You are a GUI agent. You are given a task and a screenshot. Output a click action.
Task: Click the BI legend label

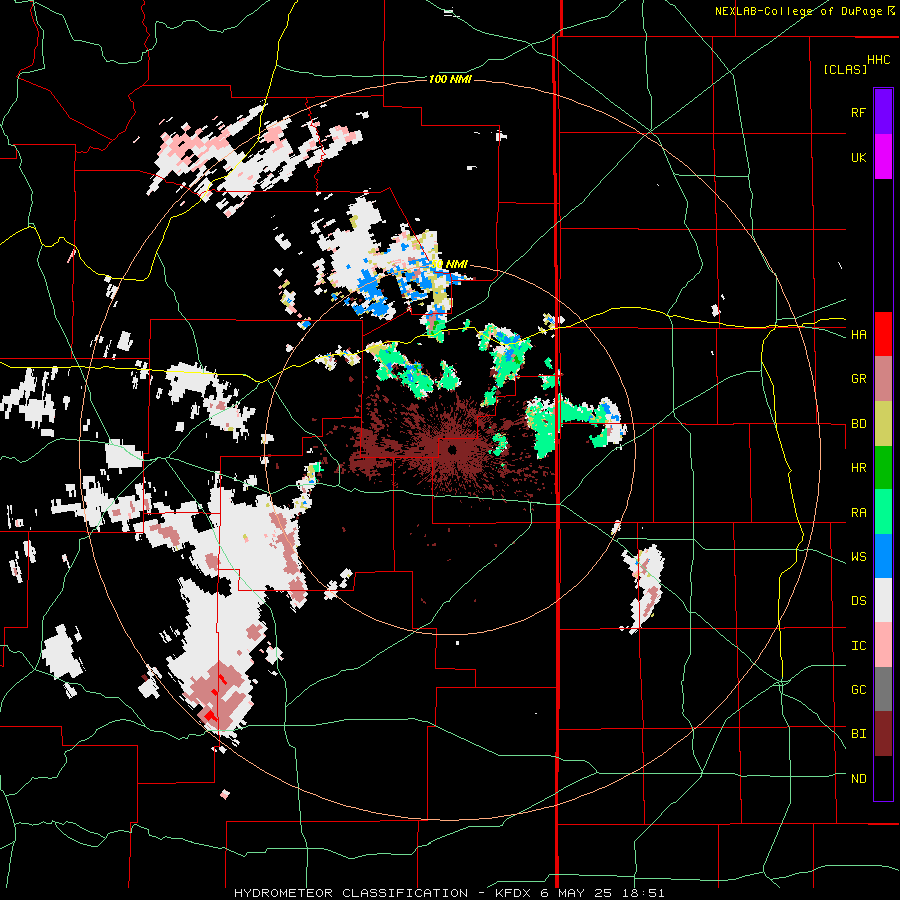coord(858,734)
